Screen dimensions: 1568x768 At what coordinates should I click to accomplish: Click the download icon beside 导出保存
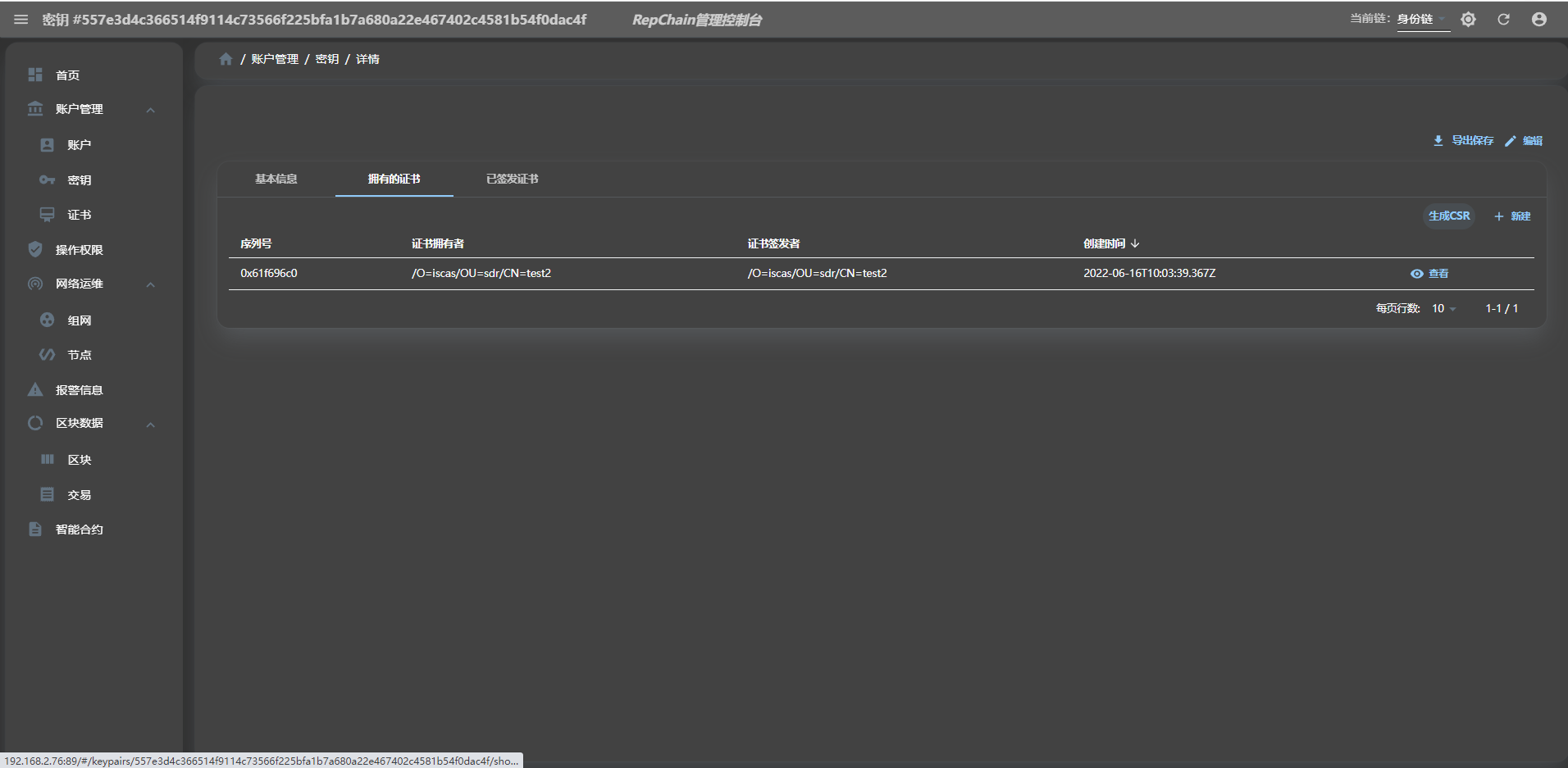[x=1438, y=141]
